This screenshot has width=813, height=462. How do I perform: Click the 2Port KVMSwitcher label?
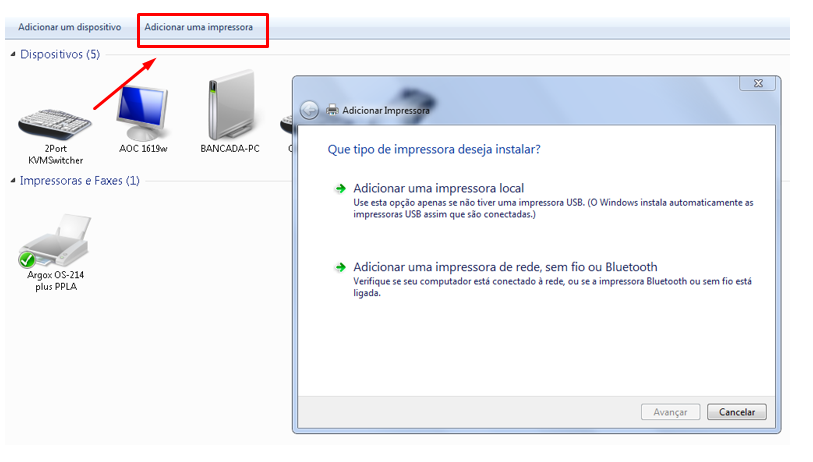point(55,155)
